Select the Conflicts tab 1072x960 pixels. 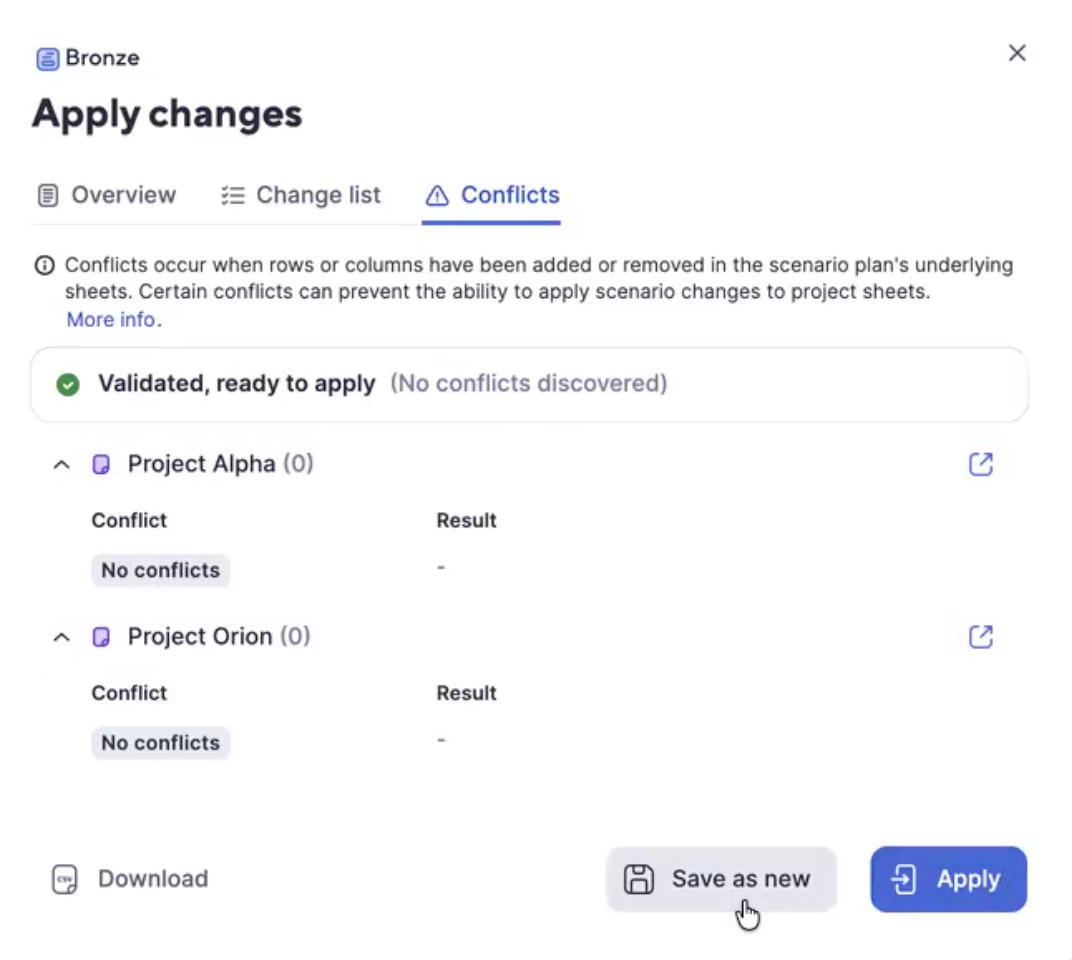492,196
